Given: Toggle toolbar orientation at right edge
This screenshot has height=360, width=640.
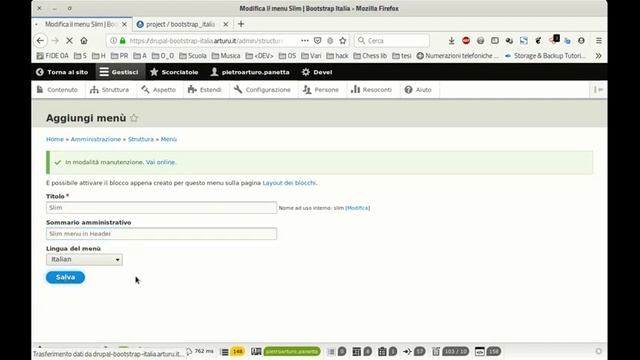Looking at the screenshot, I should coord(598,89).
